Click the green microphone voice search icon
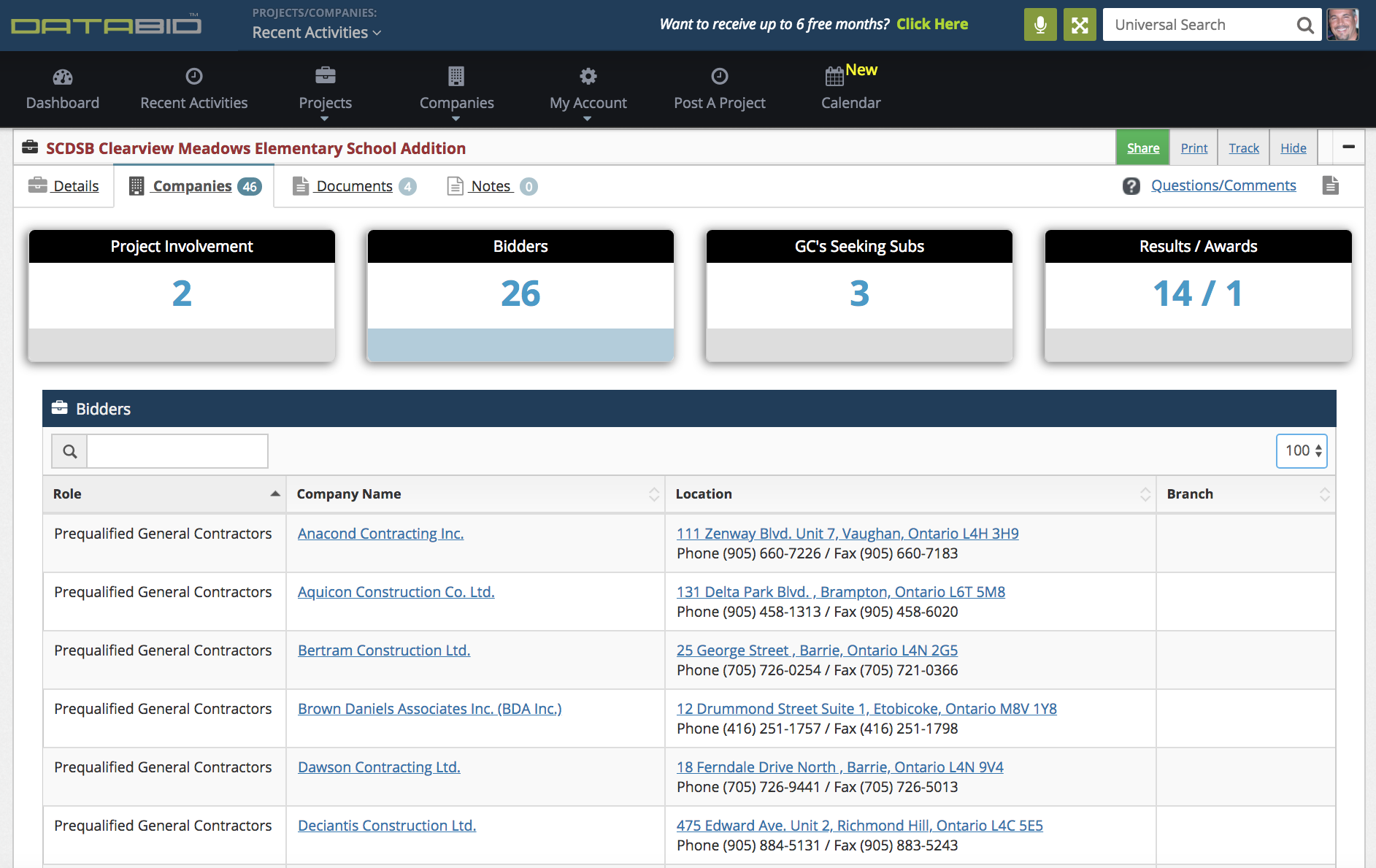The image size is (1376, 868). pos(1040,25)
